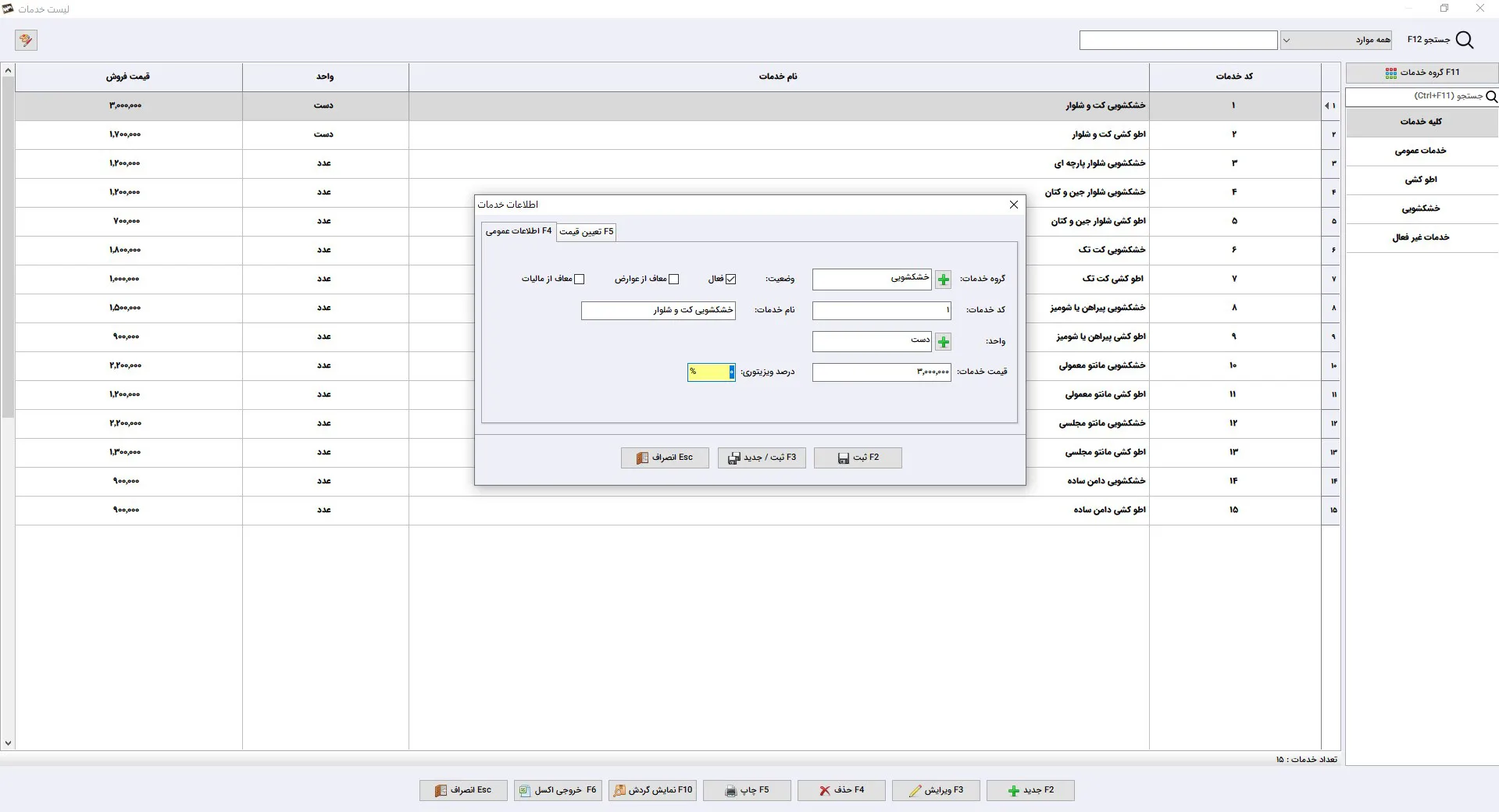
Task: Click the گروه خدمات field containing خشکشویی
Action: coord(872,279)
